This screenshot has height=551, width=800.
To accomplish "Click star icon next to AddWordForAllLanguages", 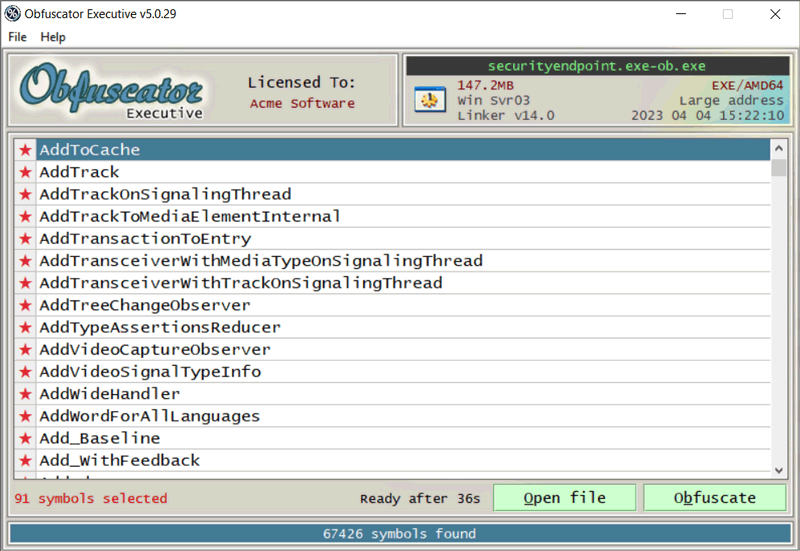I will 25,416.
